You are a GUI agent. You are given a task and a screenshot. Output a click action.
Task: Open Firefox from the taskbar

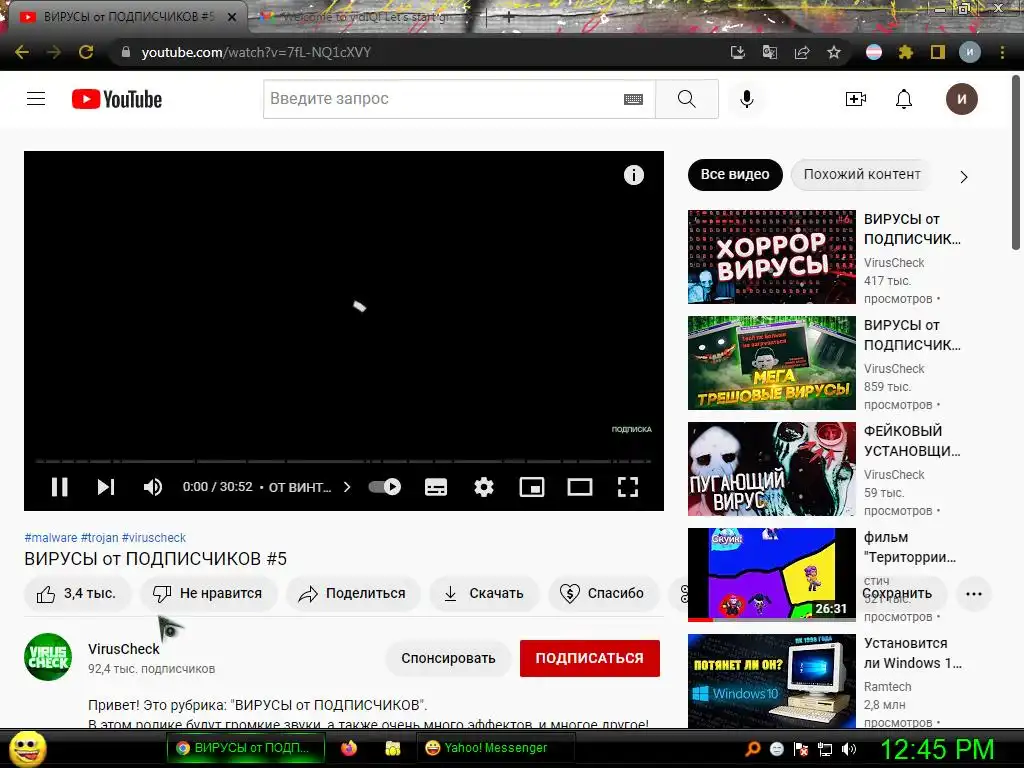click(349, 748)
